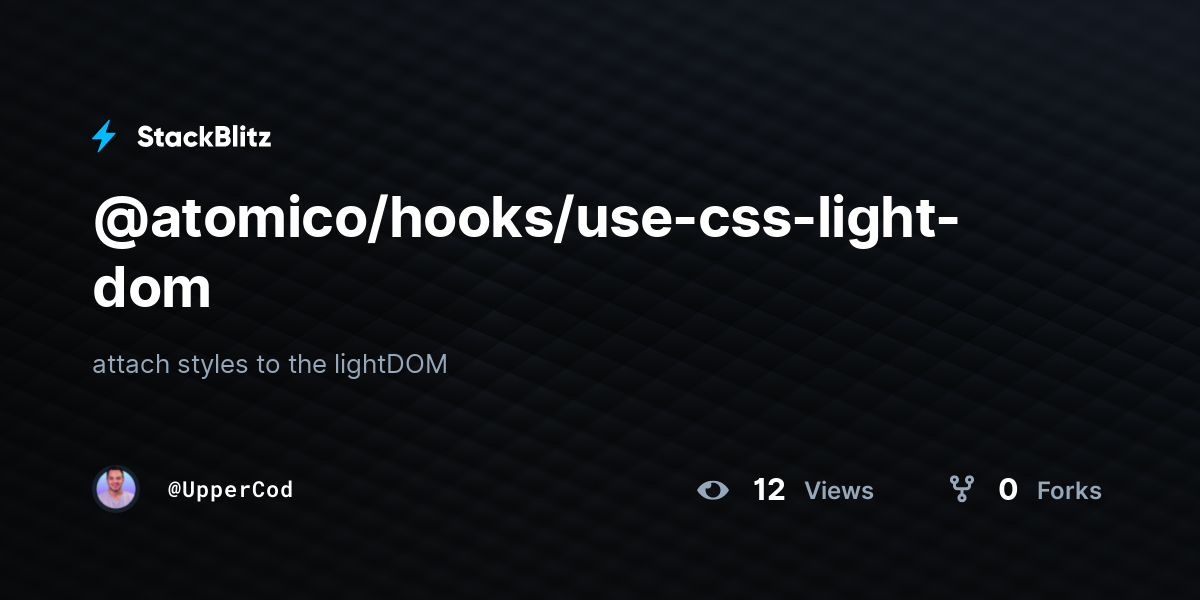The image size is (1200, 600).
Task: Open the StackBlitz wordmark link
Action: 204,137
